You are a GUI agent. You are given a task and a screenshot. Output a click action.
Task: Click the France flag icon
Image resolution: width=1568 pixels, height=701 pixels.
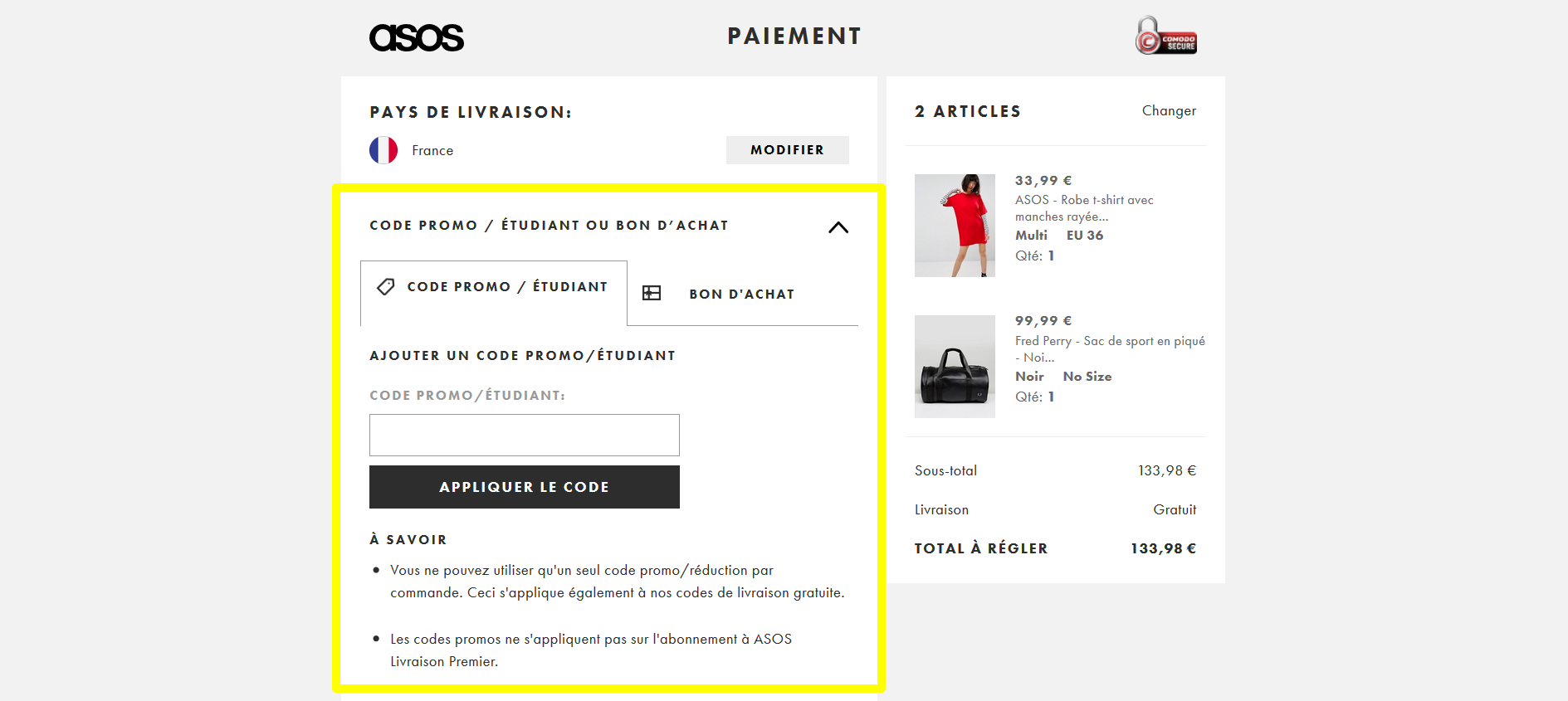pyautogui.click(x=383, y=150)
